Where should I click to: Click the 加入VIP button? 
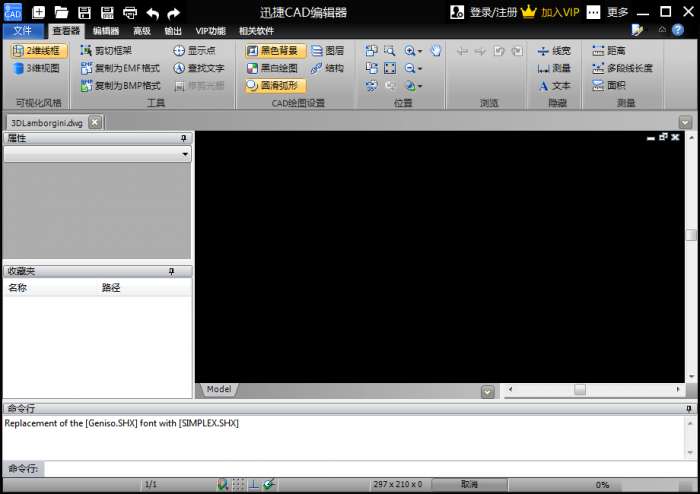pos(560,13)
